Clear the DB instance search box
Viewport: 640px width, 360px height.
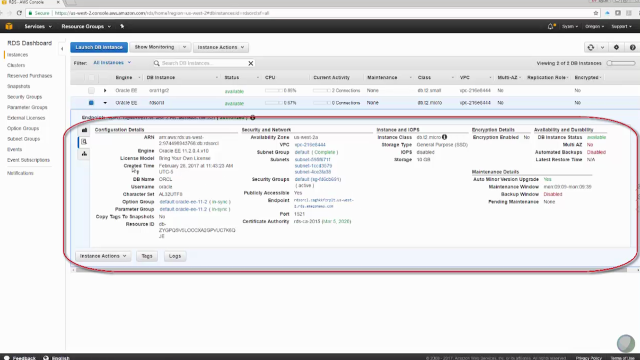[251, 63]
